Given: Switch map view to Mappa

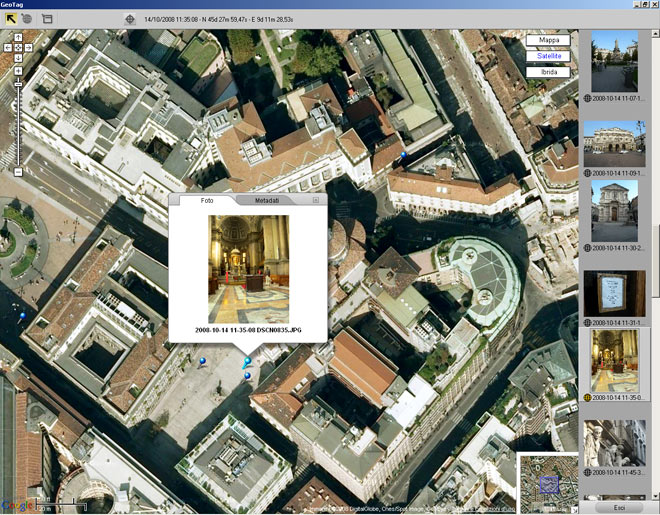Looking at the screenshot, I should (x=548, y=40).
